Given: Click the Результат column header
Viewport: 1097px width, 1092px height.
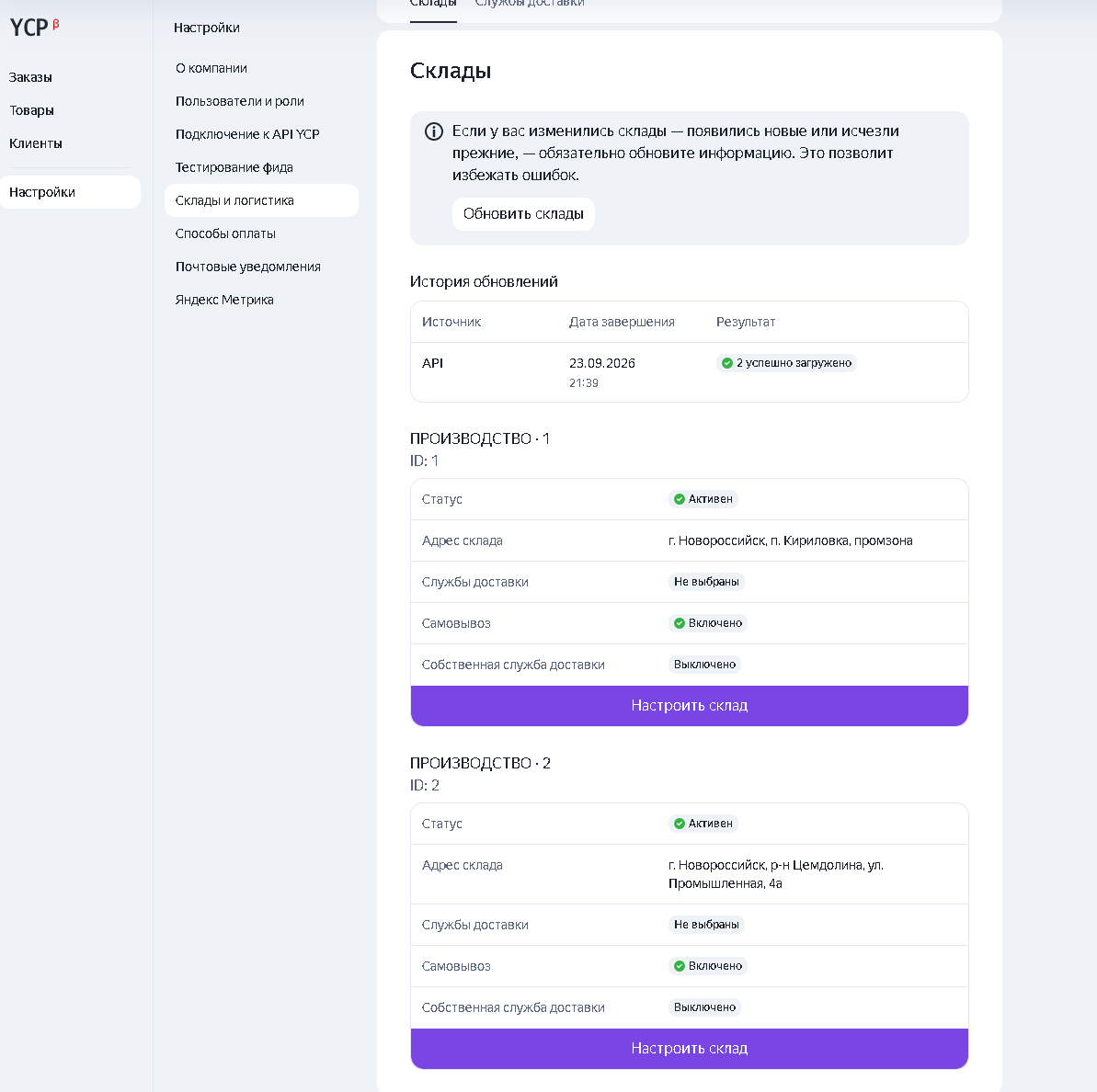Looking at the screenshot, I should pyautogui.click(x=746, y=323).
